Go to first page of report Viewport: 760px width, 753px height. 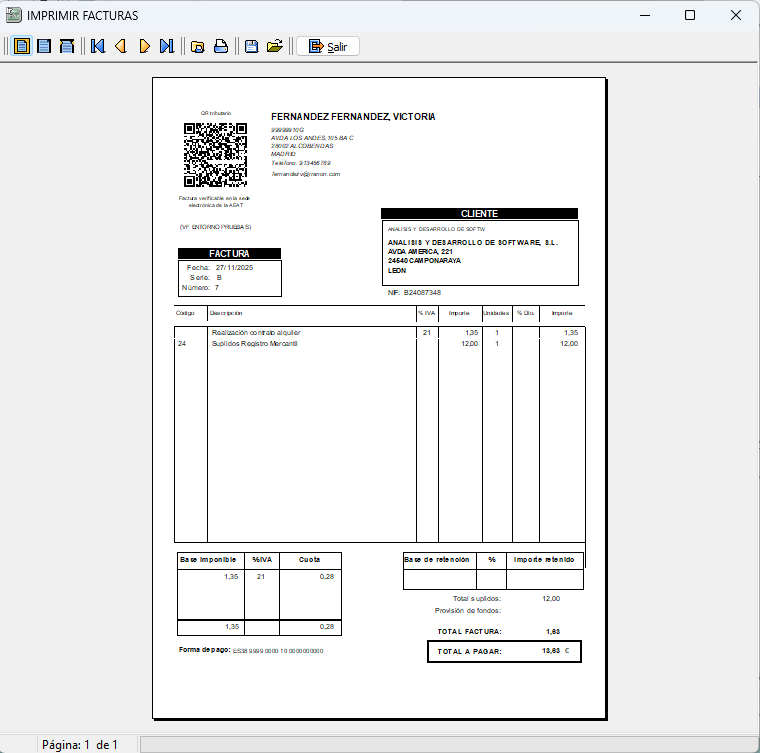[x=98, y=46]
